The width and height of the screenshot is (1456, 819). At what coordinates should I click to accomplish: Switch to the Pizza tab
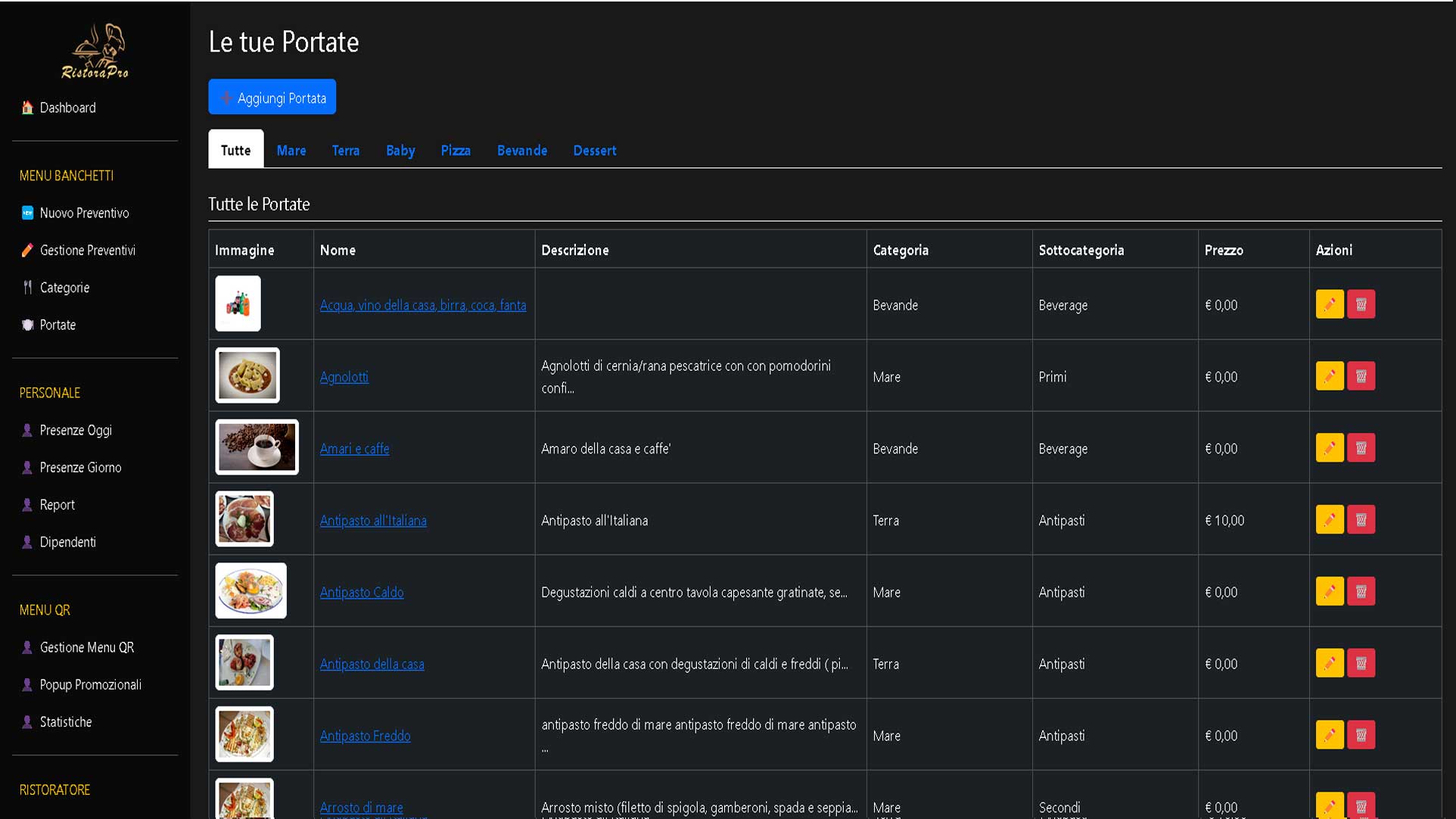click(456, 150)
